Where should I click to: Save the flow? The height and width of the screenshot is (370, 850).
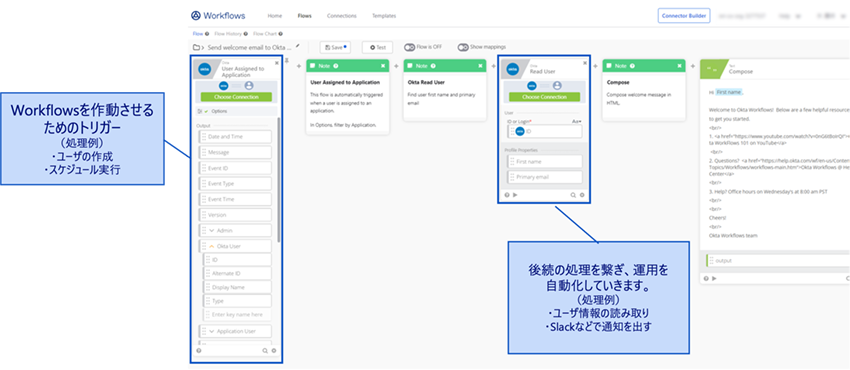point(335,47)
